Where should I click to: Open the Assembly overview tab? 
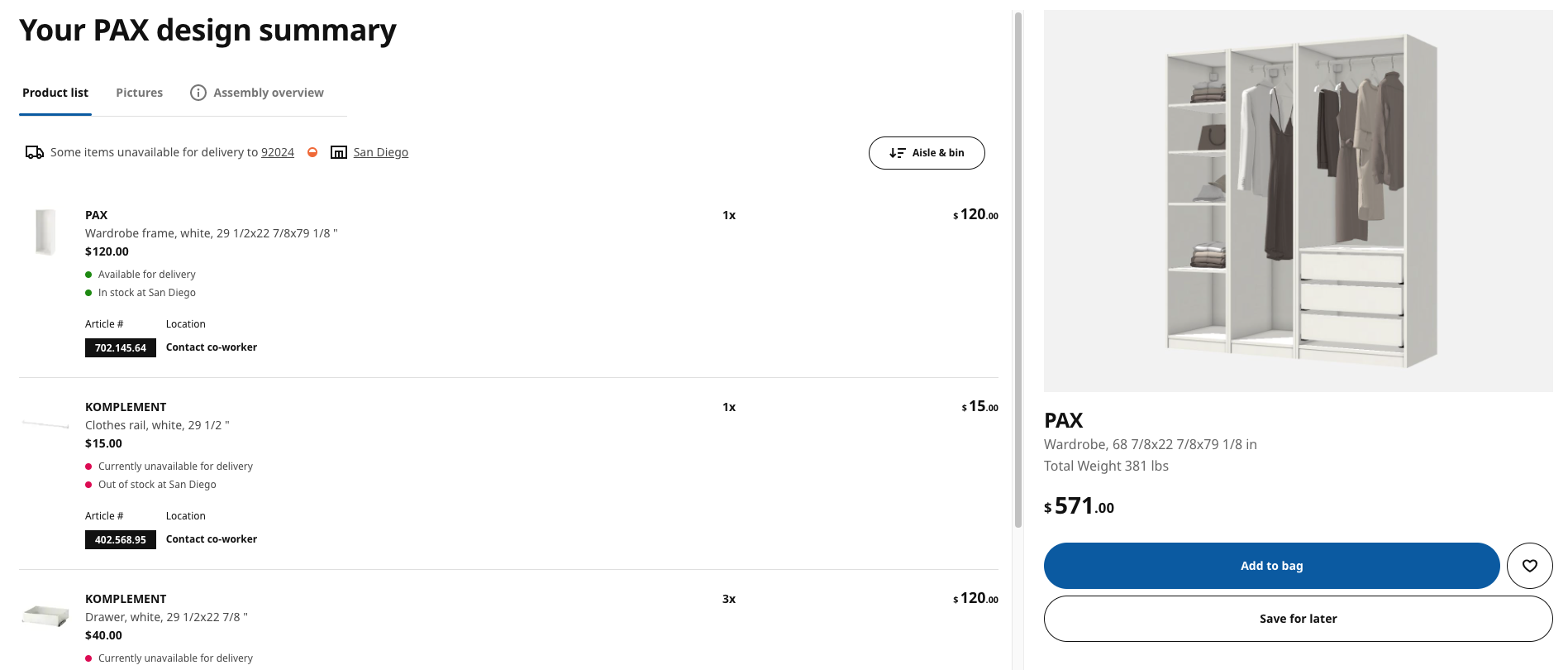coord(268,93)
